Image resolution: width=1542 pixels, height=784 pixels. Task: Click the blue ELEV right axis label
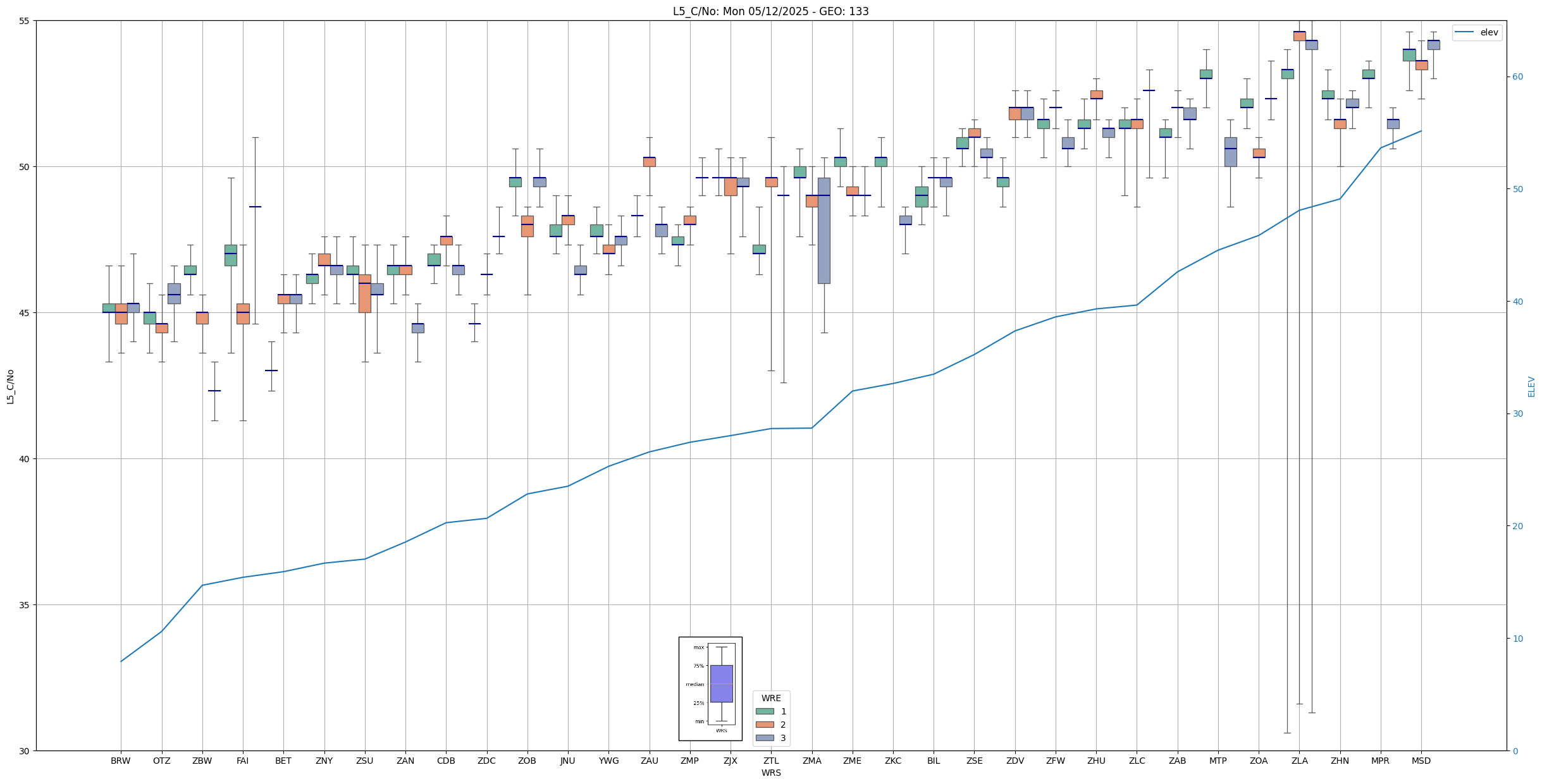1531,386
